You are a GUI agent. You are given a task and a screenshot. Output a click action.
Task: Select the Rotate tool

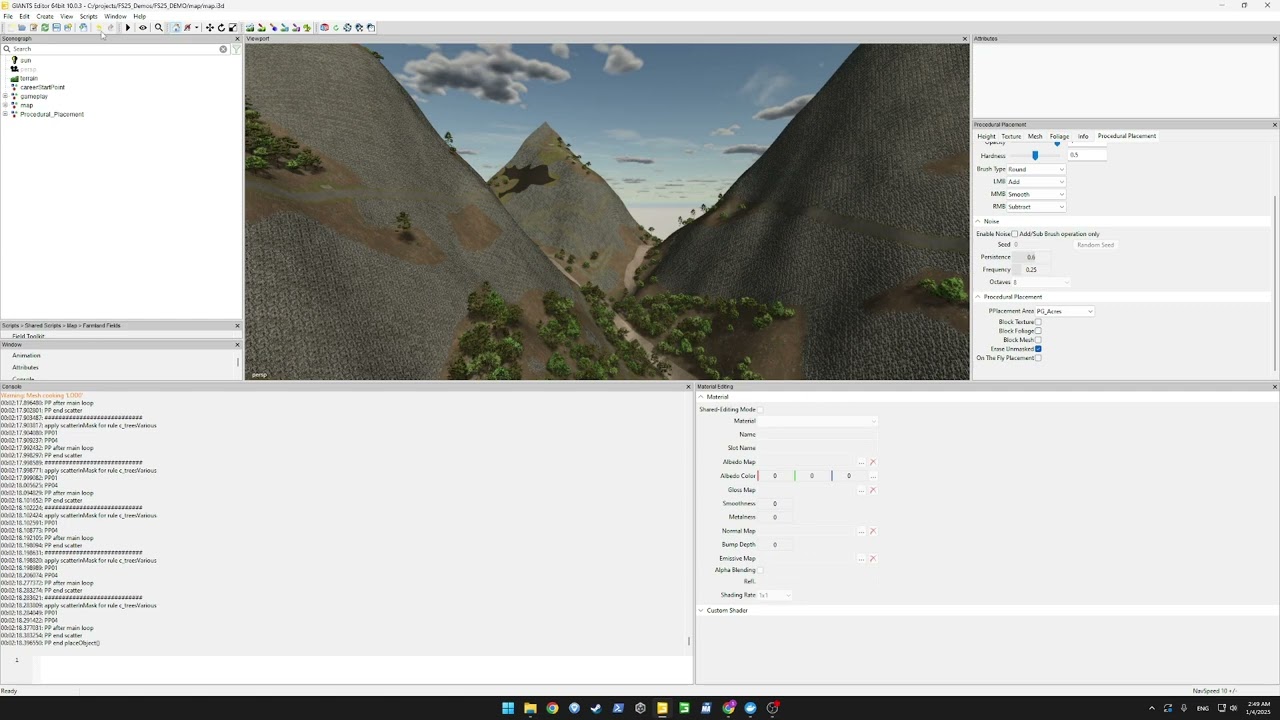point(221,27)
